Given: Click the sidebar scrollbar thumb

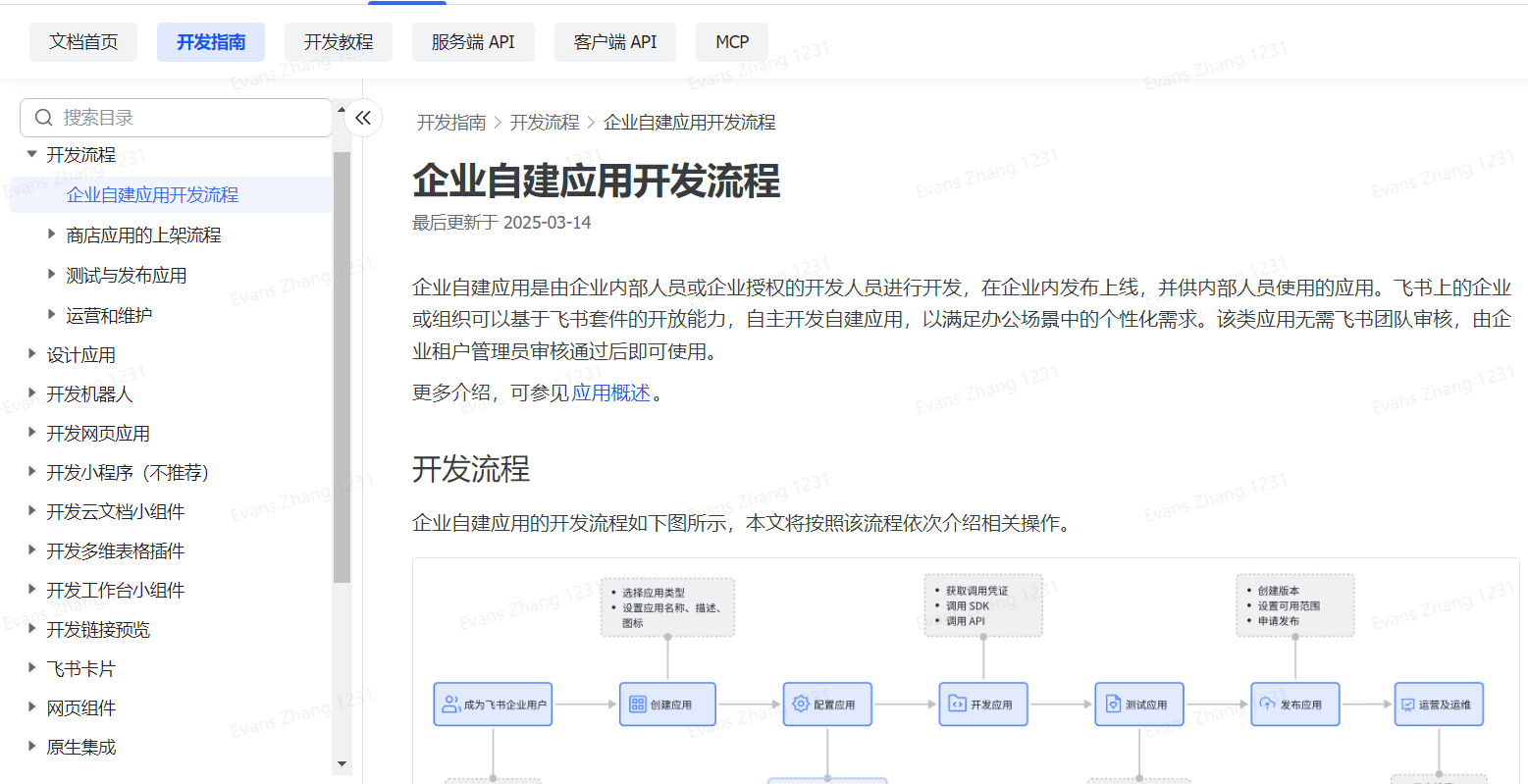Looking at the screenshot, I should coord(342,368).
